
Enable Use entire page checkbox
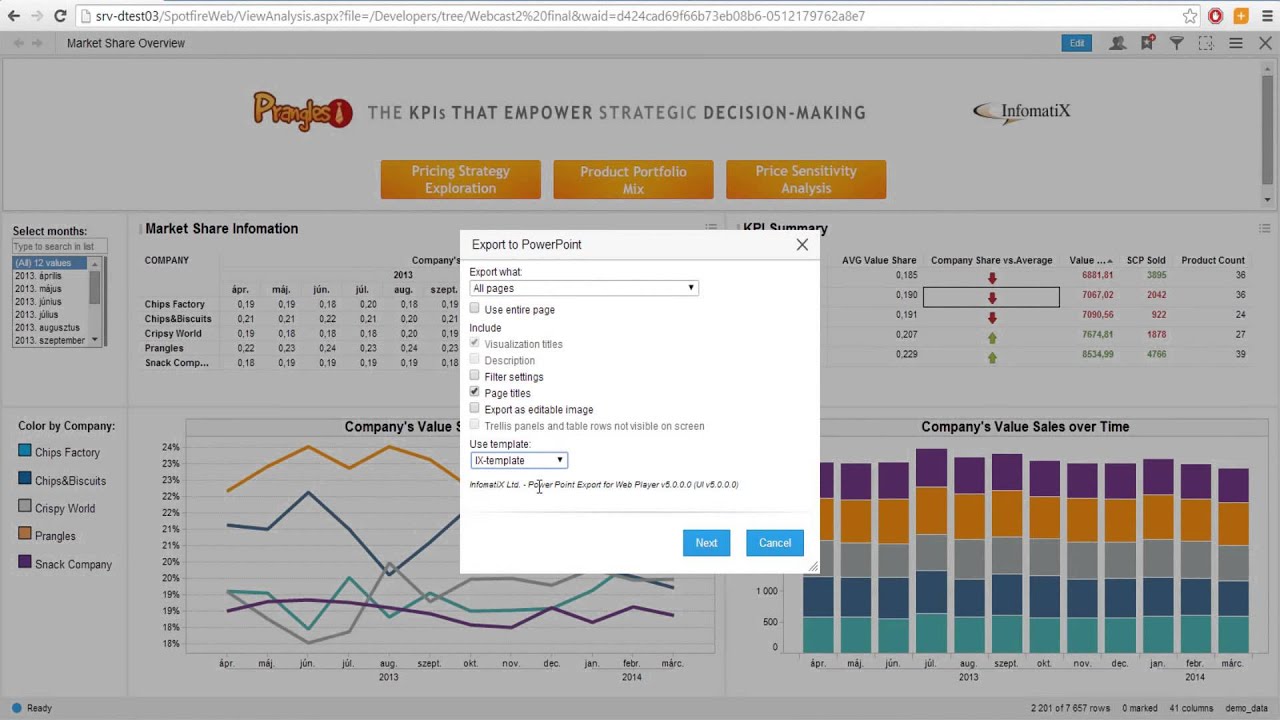475,309
